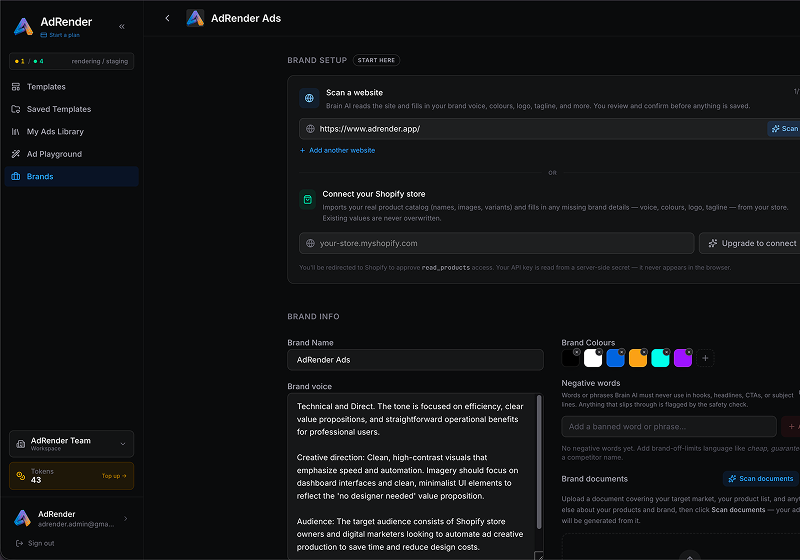
Task: Click the BRAND INFO heading
Action: tap(313, 317)
